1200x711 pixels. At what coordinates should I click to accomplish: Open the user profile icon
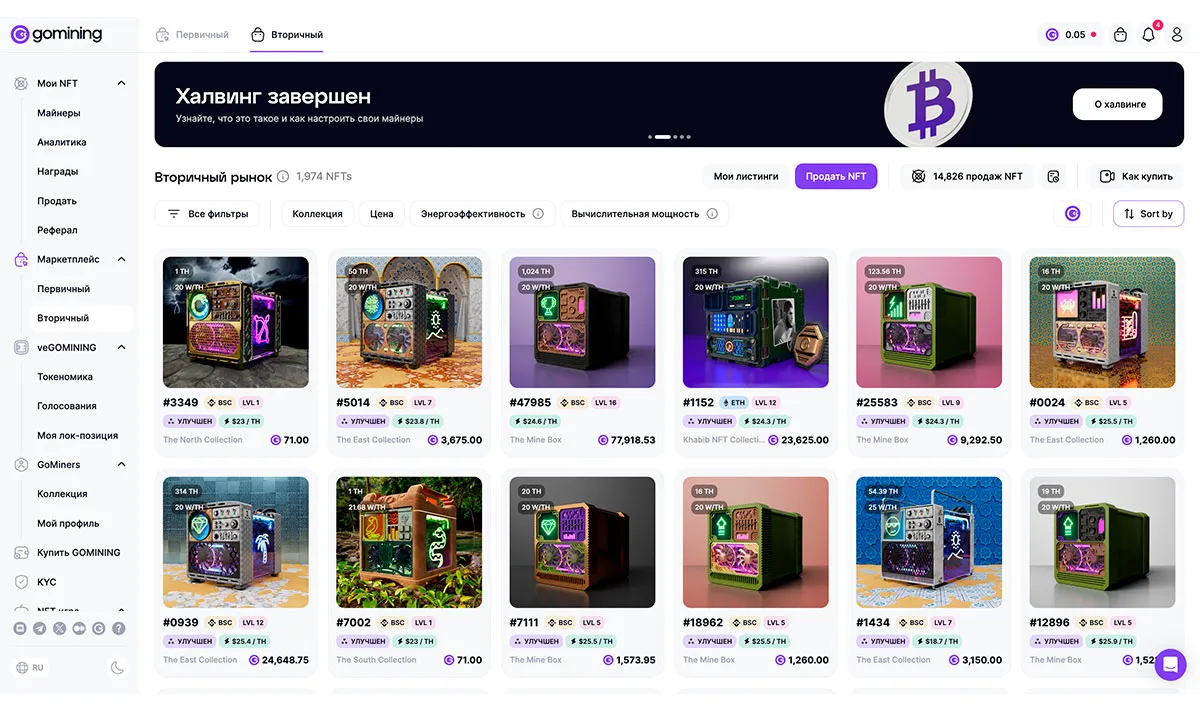tap(1177, 35)
